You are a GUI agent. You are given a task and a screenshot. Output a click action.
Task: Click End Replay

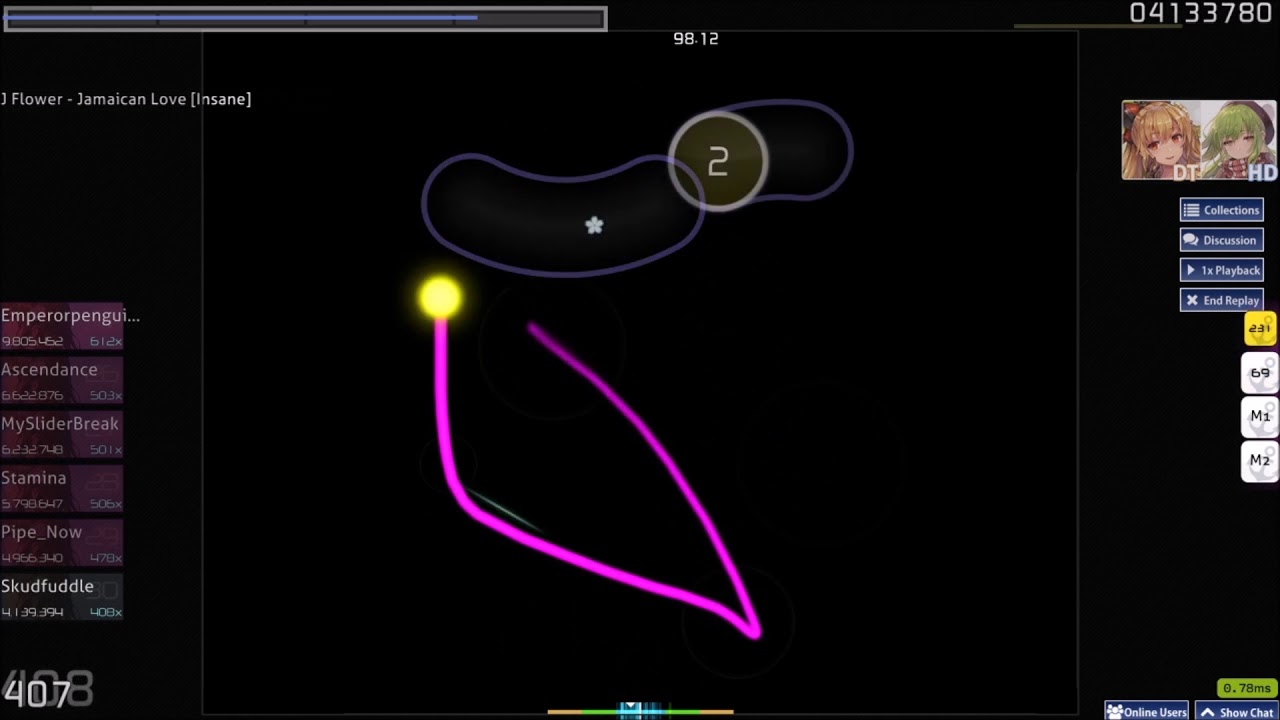(1221, 300)
